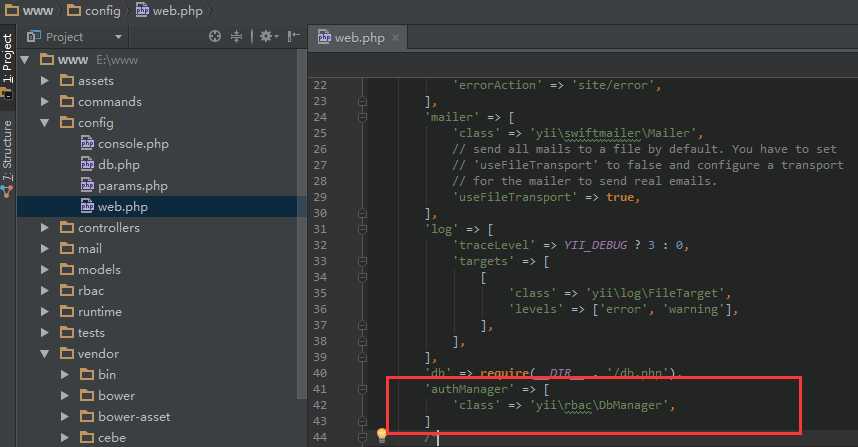Select the rbac folder row
Viewport: 858px width, 447px height.
[159, 291]
